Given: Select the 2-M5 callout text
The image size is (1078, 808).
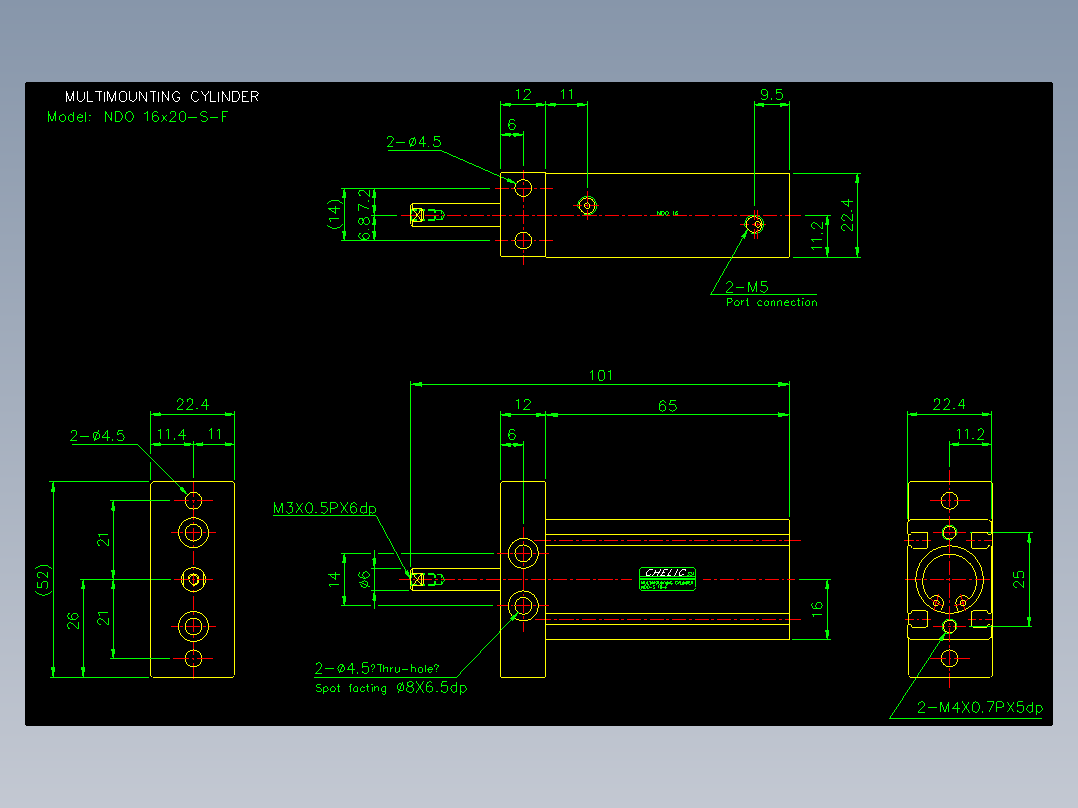Looking at the screenshot, I should 747,287.
